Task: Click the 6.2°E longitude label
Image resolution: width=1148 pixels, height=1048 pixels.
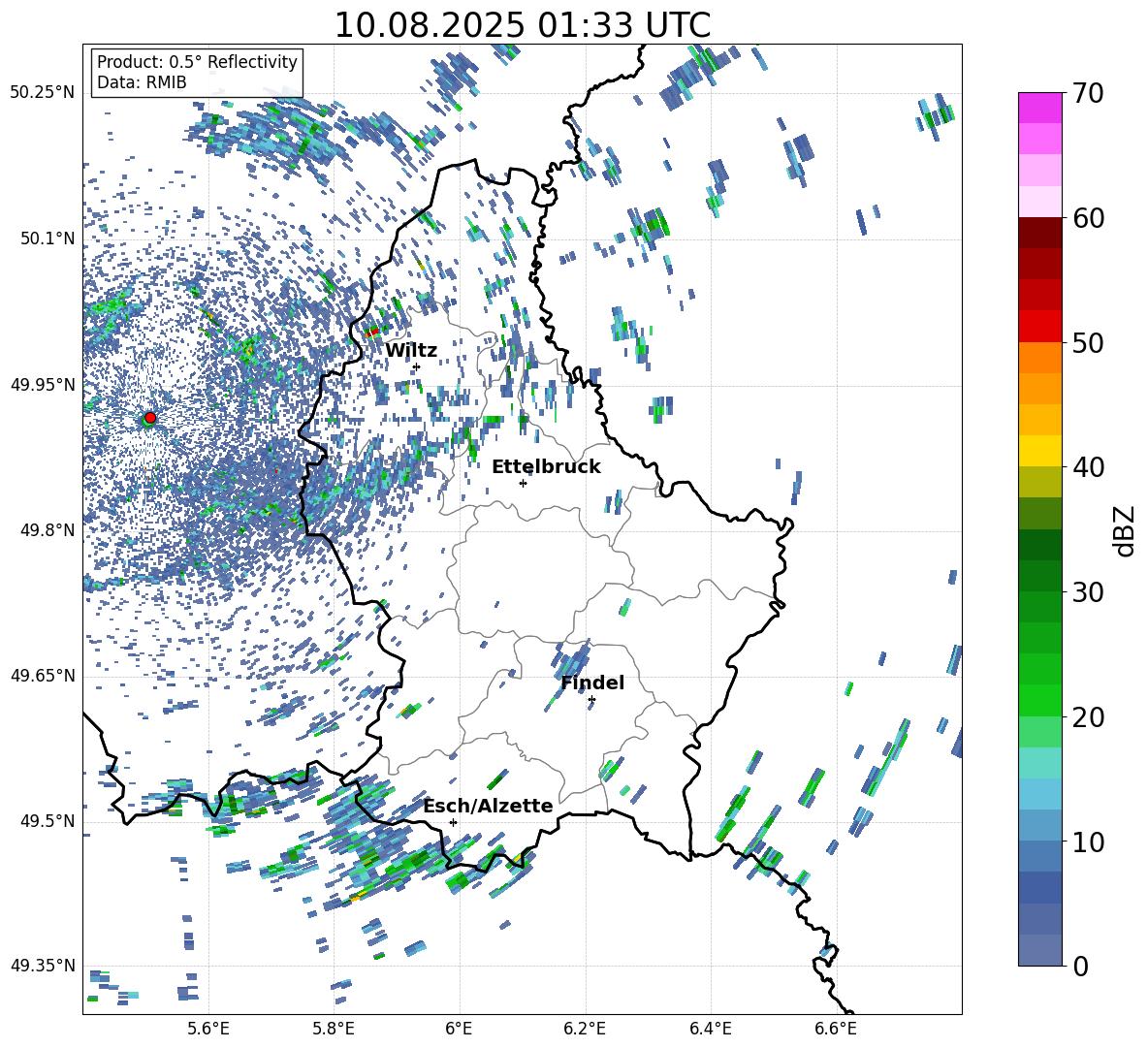Action: (585, 1029)
